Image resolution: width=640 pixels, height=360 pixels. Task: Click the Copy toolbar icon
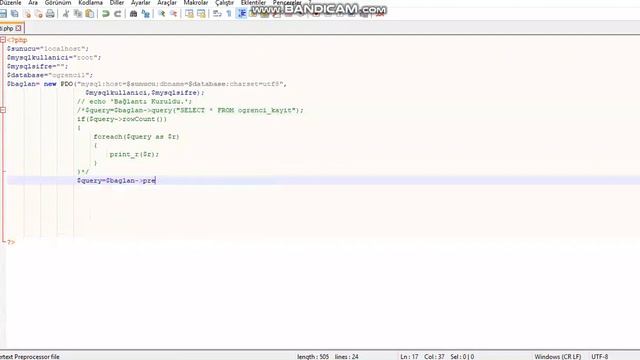click(x=78, y=14)
